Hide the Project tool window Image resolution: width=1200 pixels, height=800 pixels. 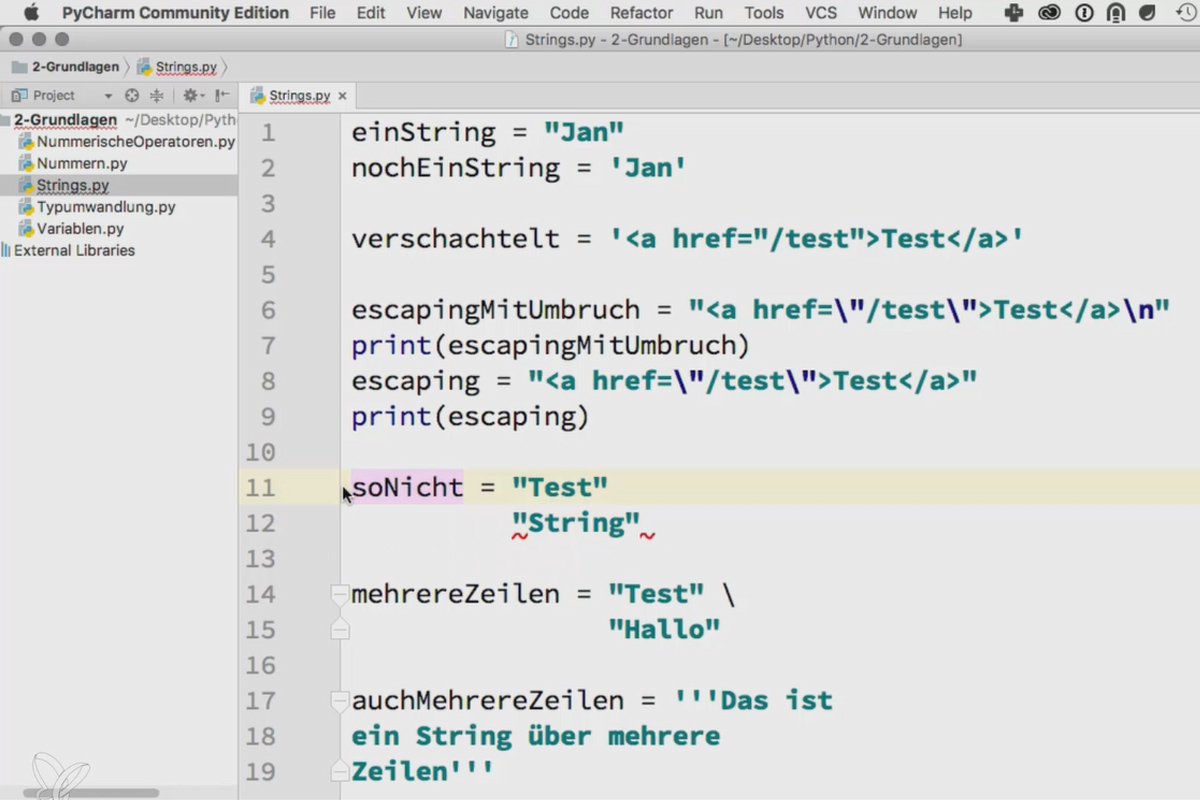pos(221,96)
